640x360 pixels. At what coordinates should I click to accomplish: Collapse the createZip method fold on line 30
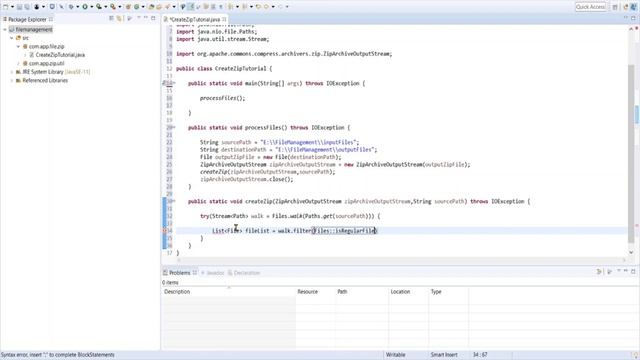(x=174, y=201)
